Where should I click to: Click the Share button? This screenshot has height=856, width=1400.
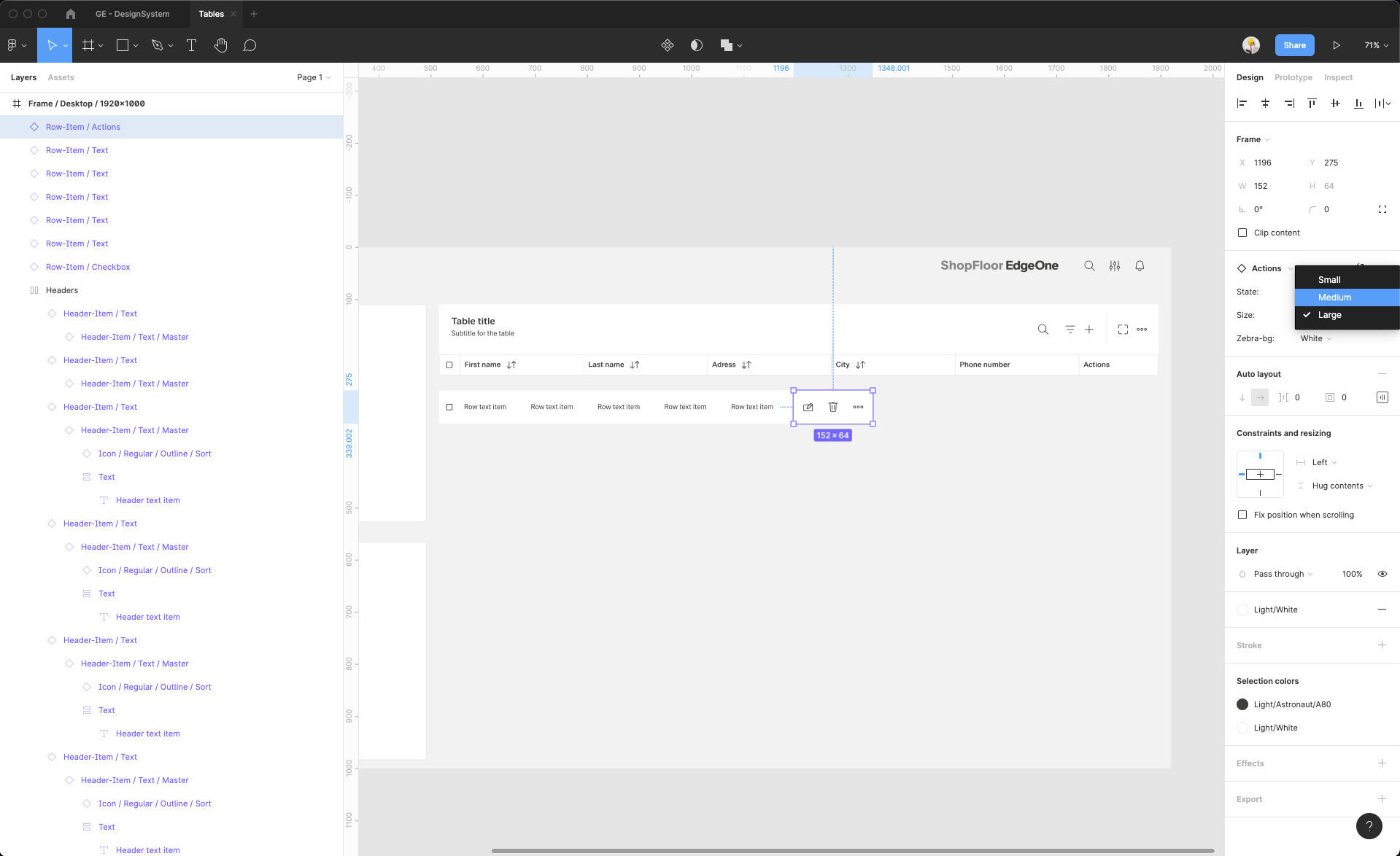coord(1294,45)
